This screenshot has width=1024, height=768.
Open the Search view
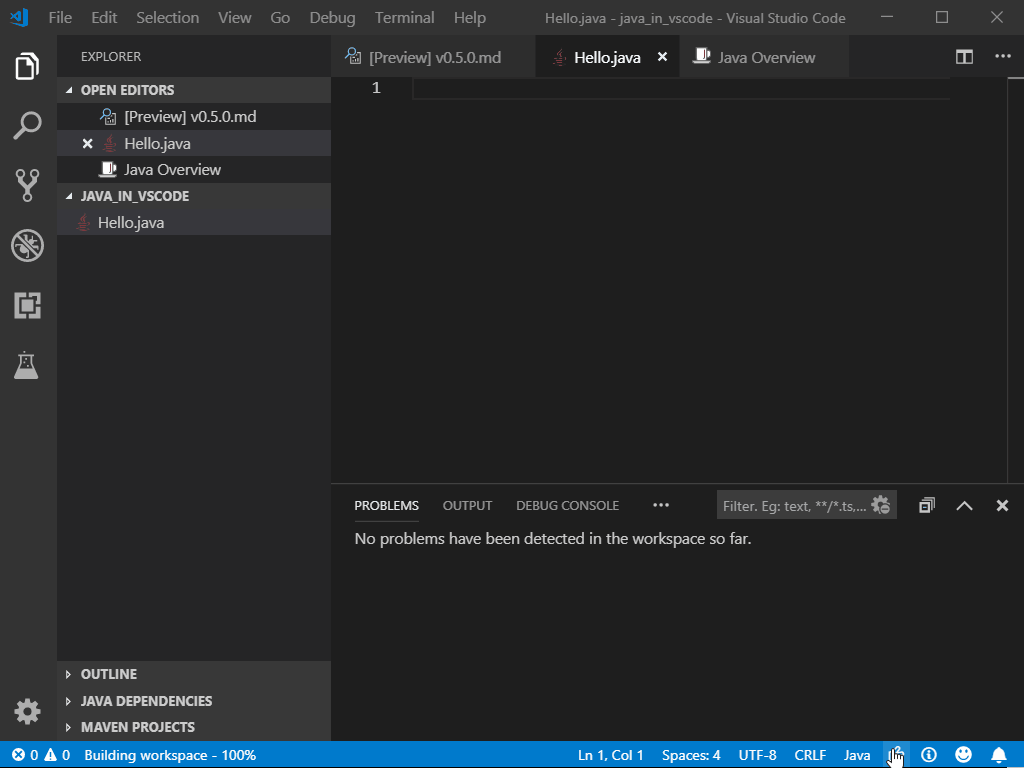(27, 125)
